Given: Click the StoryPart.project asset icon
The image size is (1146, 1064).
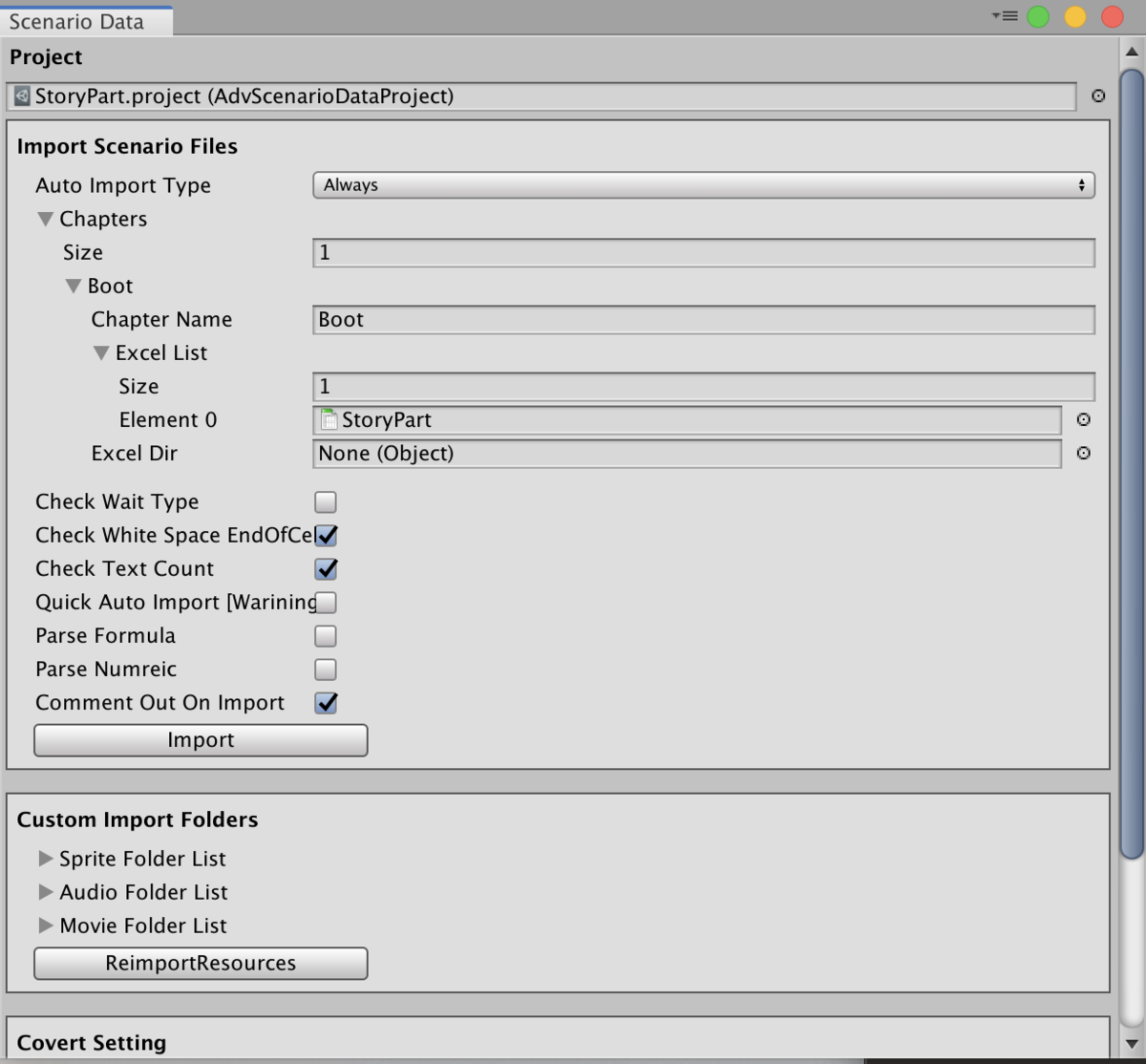Looking at the screenshot, I should pos(22,96).
